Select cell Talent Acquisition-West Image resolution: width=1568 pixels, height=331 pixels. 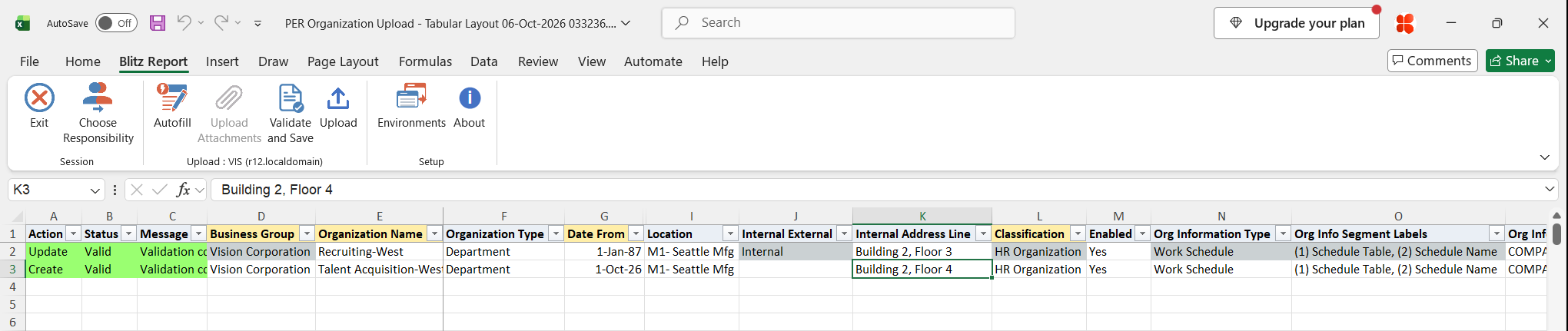point(379,269)
